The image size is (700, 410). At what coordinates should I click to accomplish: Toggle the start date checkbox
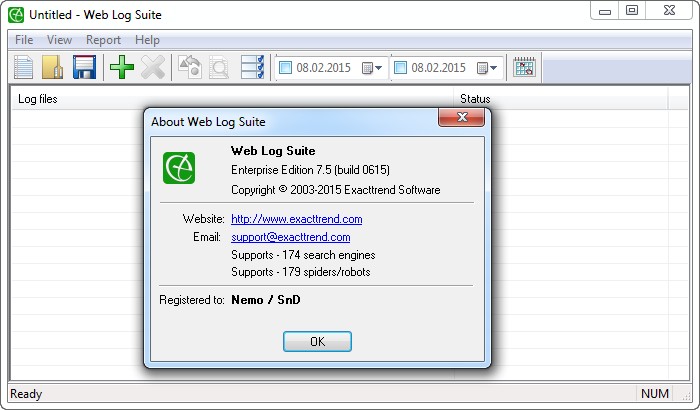click(285, 68)
